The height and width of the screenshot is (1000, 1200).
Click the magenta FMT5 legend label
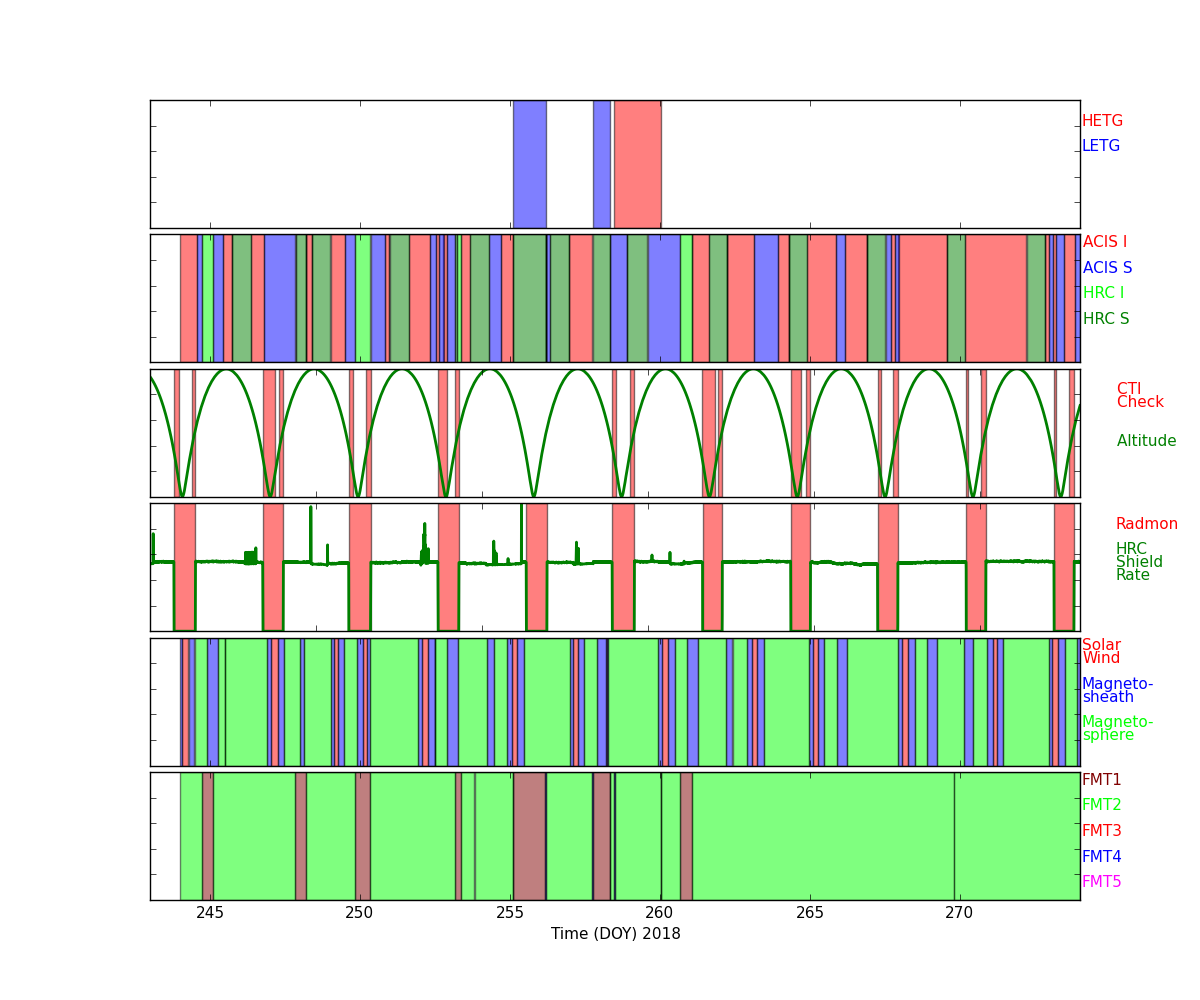click(1101, 882)
